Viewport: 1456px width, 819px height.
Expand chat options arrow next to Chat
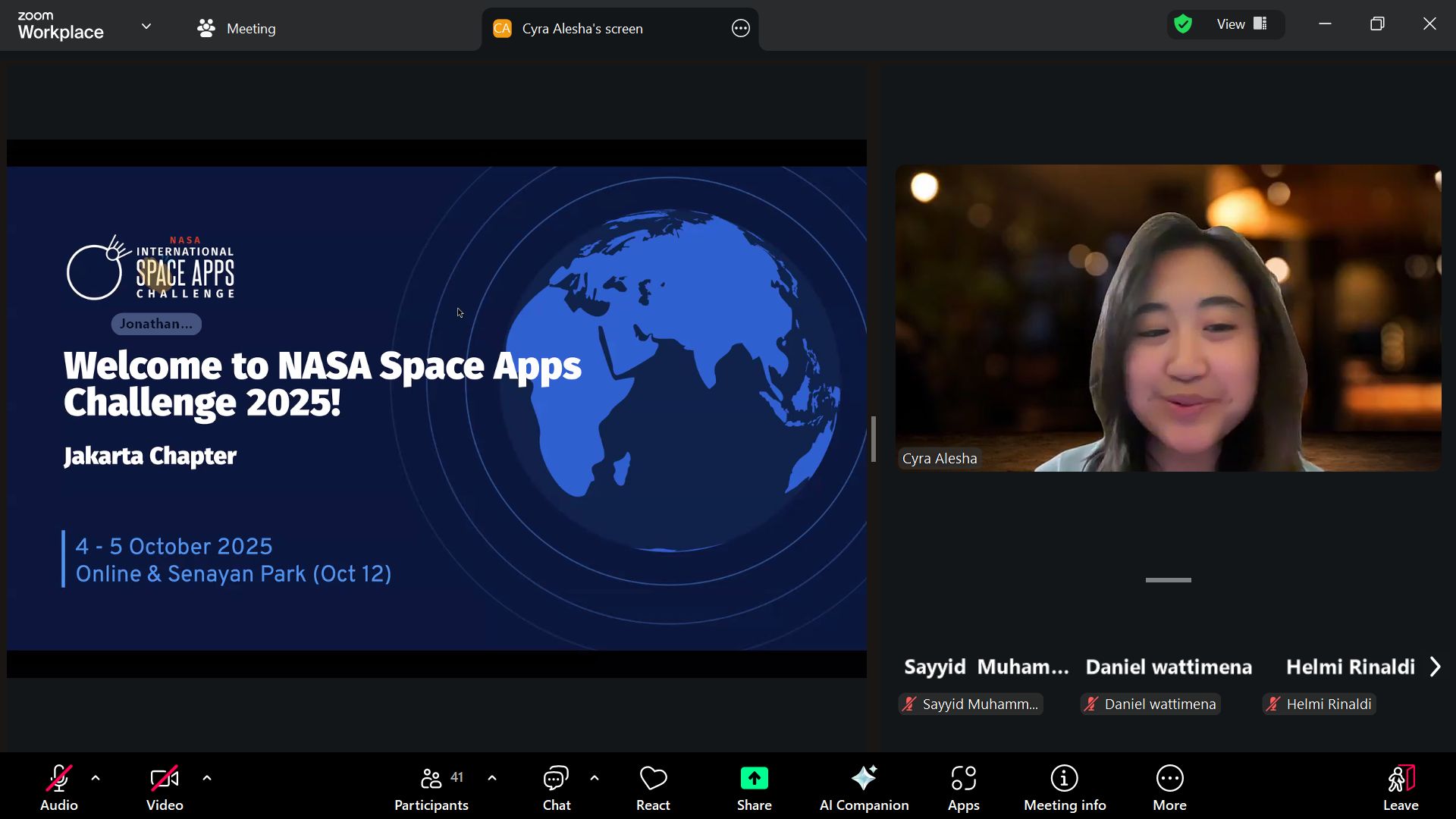(x=595, y=778)
